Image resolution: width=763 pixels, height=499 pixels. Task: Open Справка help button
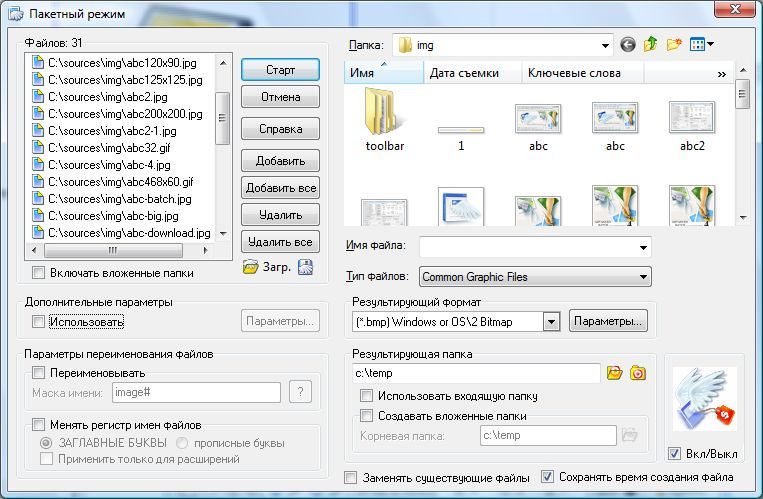coord(280,129)
